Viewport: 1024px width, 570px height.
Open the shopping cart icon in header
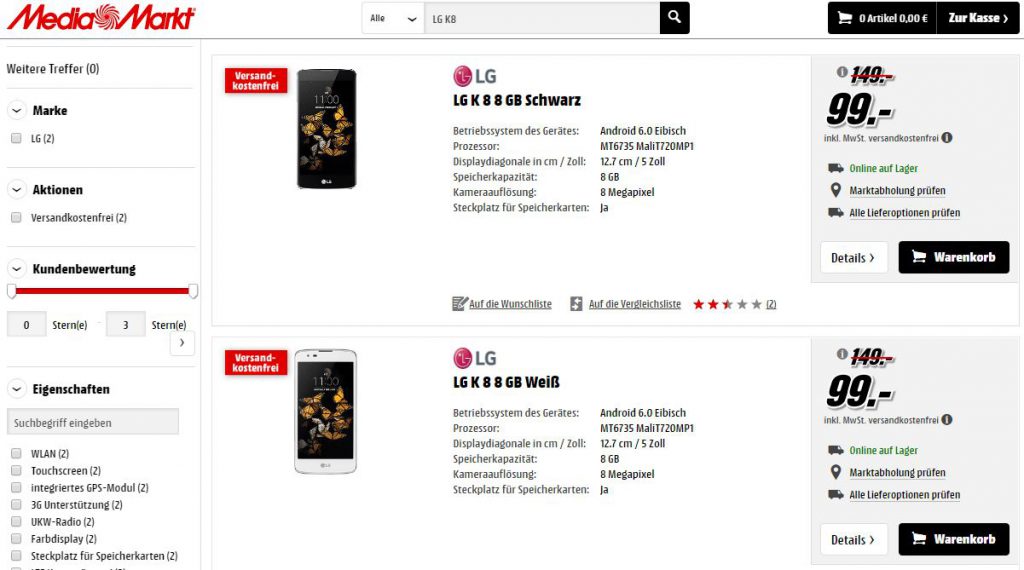844,18
